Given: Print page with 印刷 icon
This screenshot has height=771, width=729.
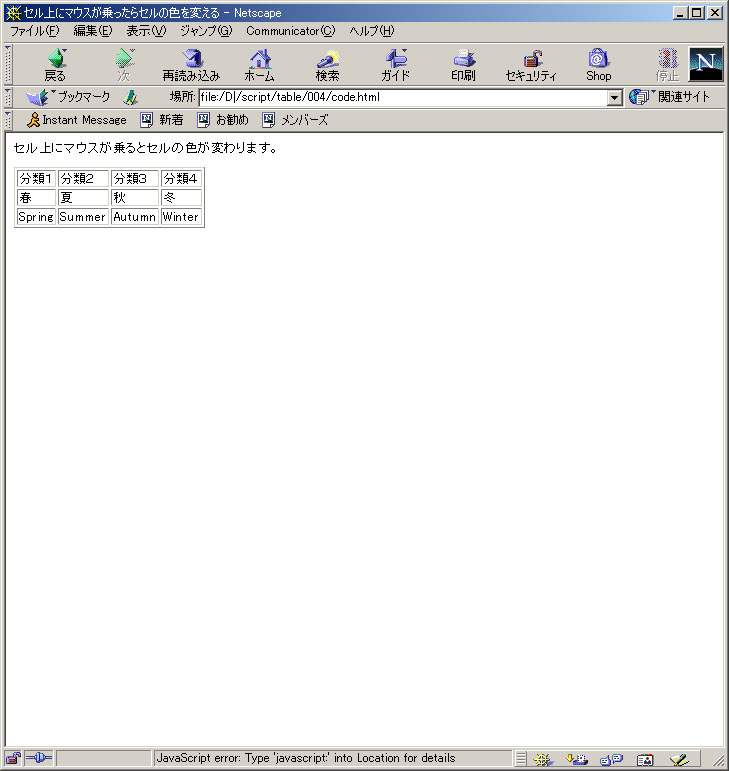Looking at the screenshot, I should tap(463, 64).
